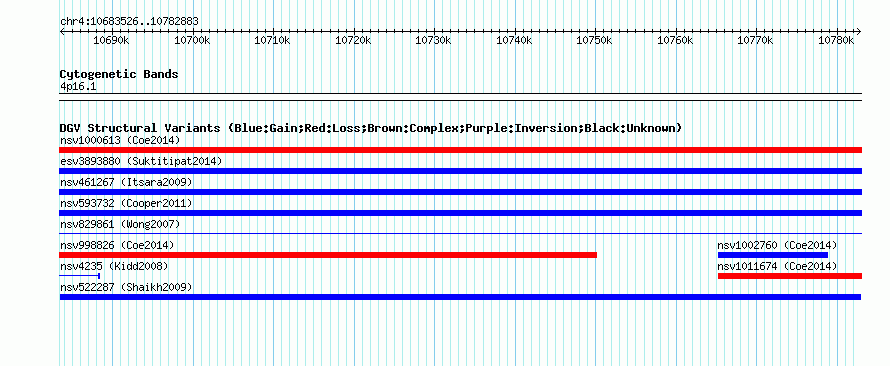Click the ruler's right end arrow
Screen dimensions: 890x366
pos(859,31)
